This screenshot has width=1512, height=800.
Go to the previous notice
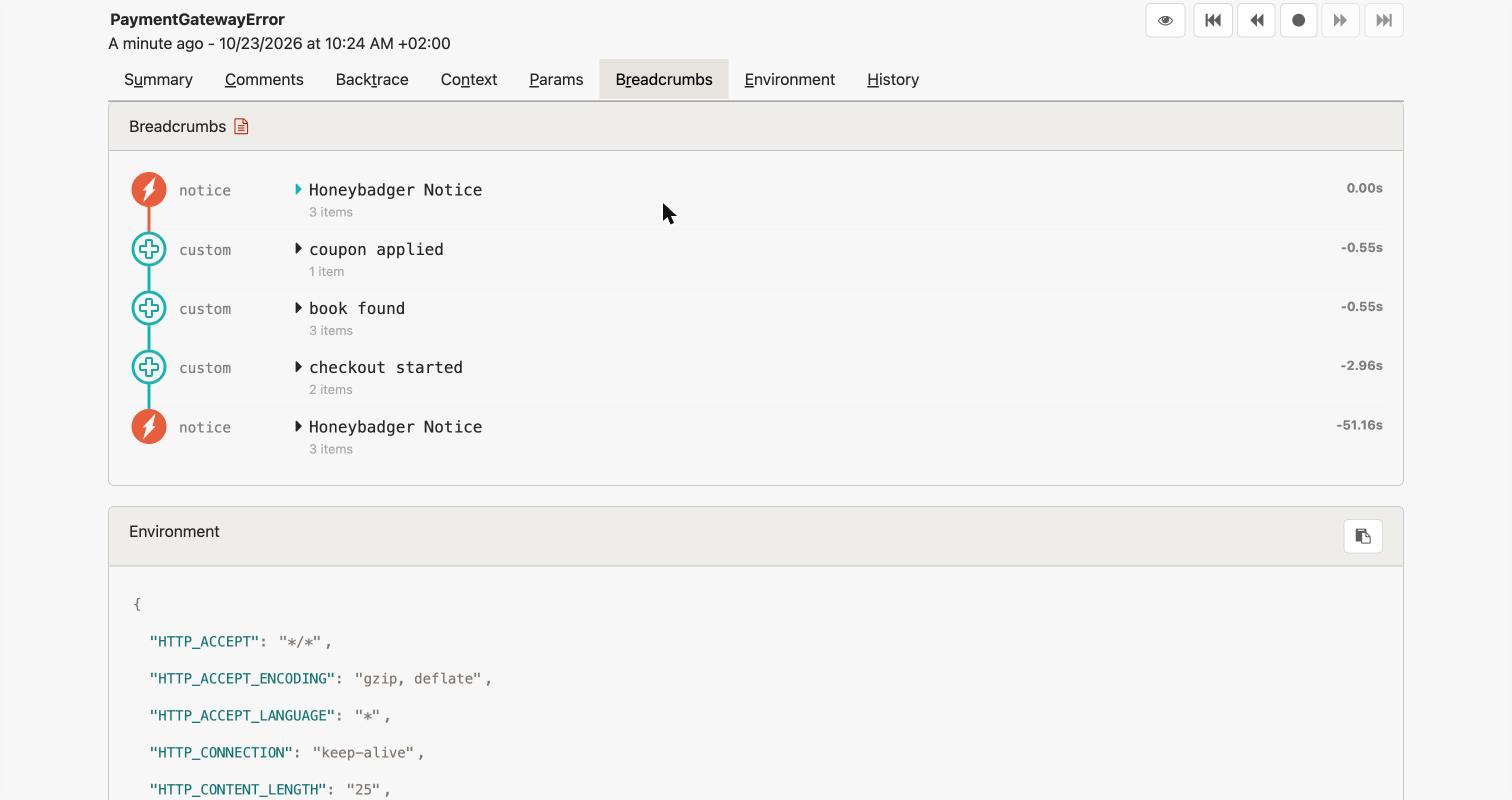pyautogui.click(x=1256, y=20)
